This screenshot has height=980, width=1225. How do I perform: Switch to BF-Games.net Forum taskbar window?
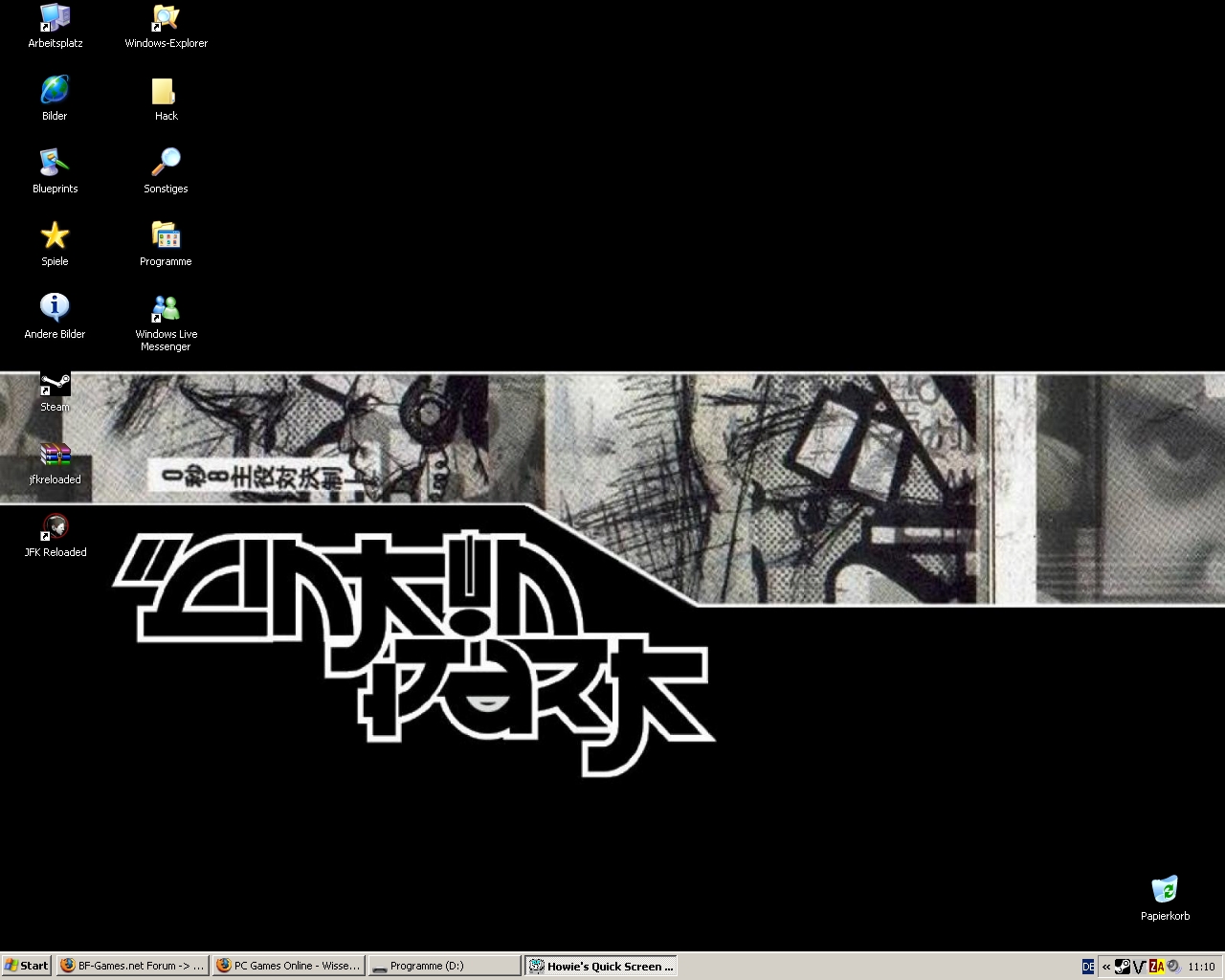pyautogui.click(x=132, y=966)
